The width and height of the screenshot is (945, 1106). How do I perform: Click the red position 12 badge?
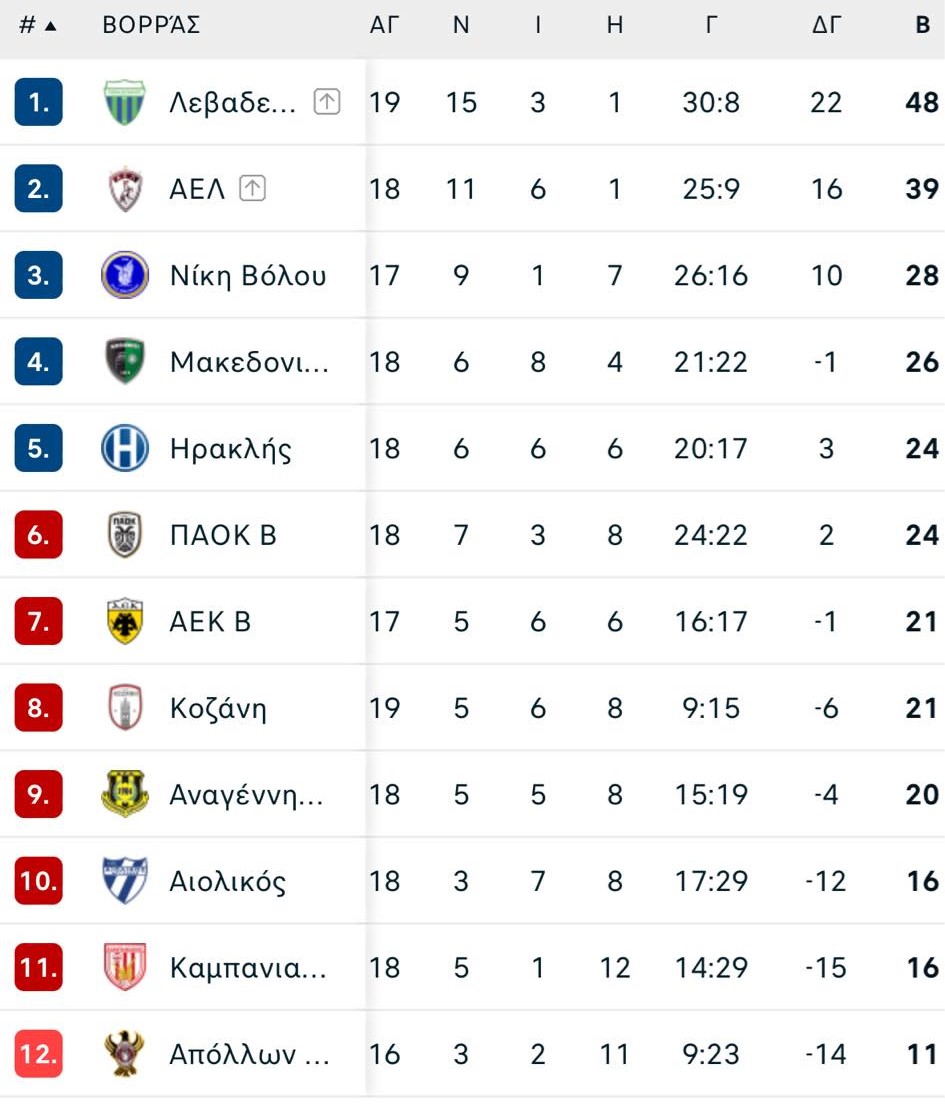38,1054
